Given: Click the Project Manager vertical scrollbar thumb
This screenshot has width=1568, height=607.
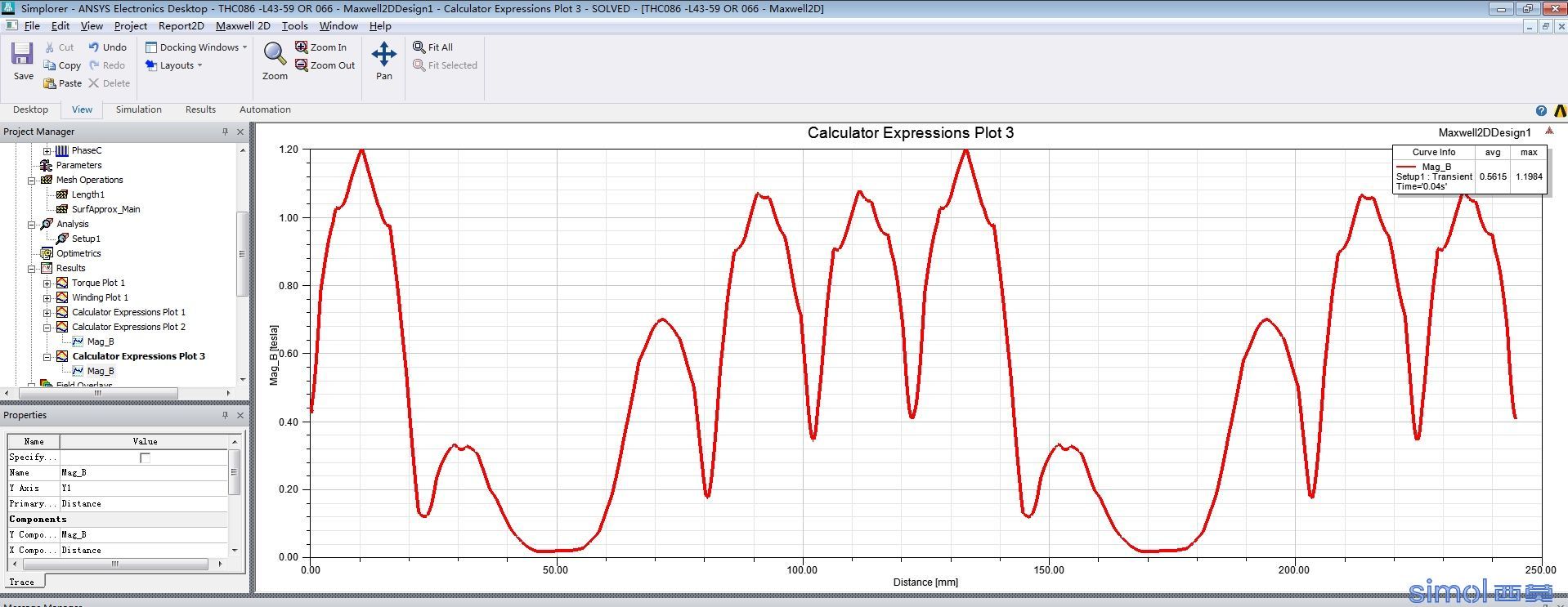Looking at the screenshot, I should pos(241,254).
